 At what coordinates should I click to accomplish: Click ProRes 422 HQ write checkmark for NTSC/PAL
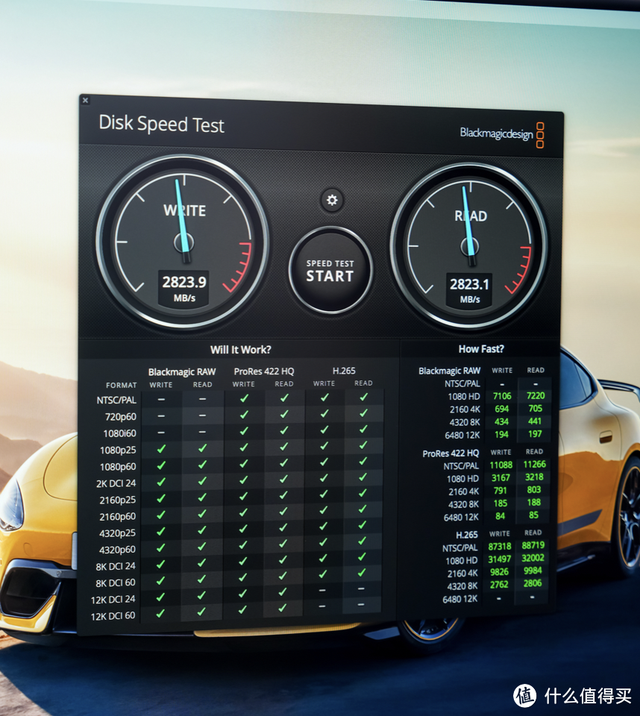pyautogui.click(x=244, y=398)
